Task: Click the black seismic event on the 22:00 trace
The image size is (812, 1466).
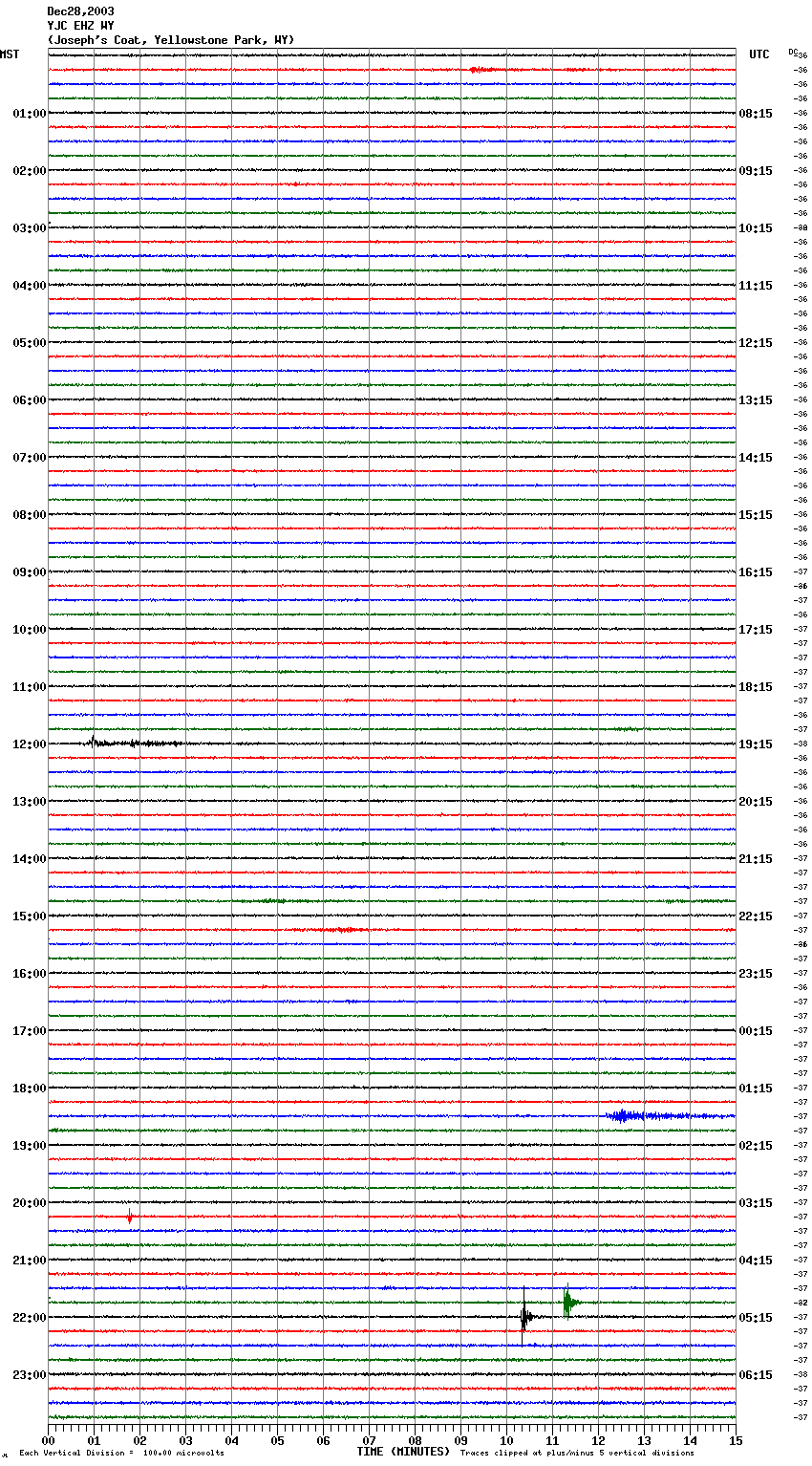Action: [x=525, y=1316]
